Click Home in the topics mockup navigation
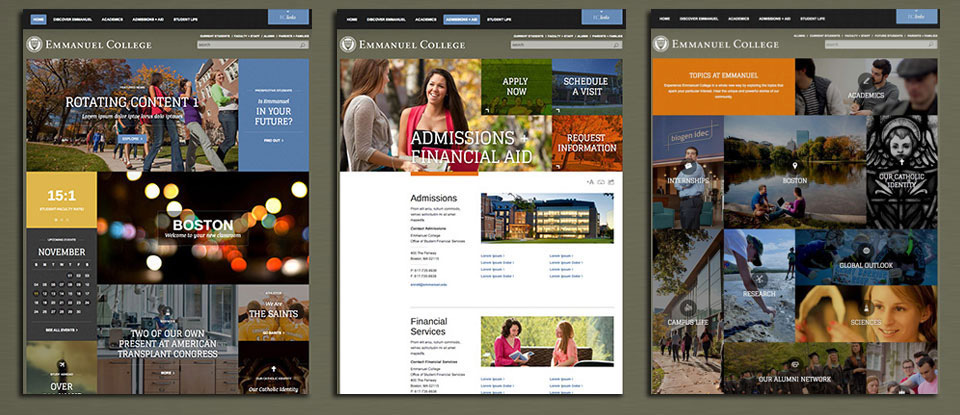The width and height of the screenshot is (960, 415). [665, 19]
